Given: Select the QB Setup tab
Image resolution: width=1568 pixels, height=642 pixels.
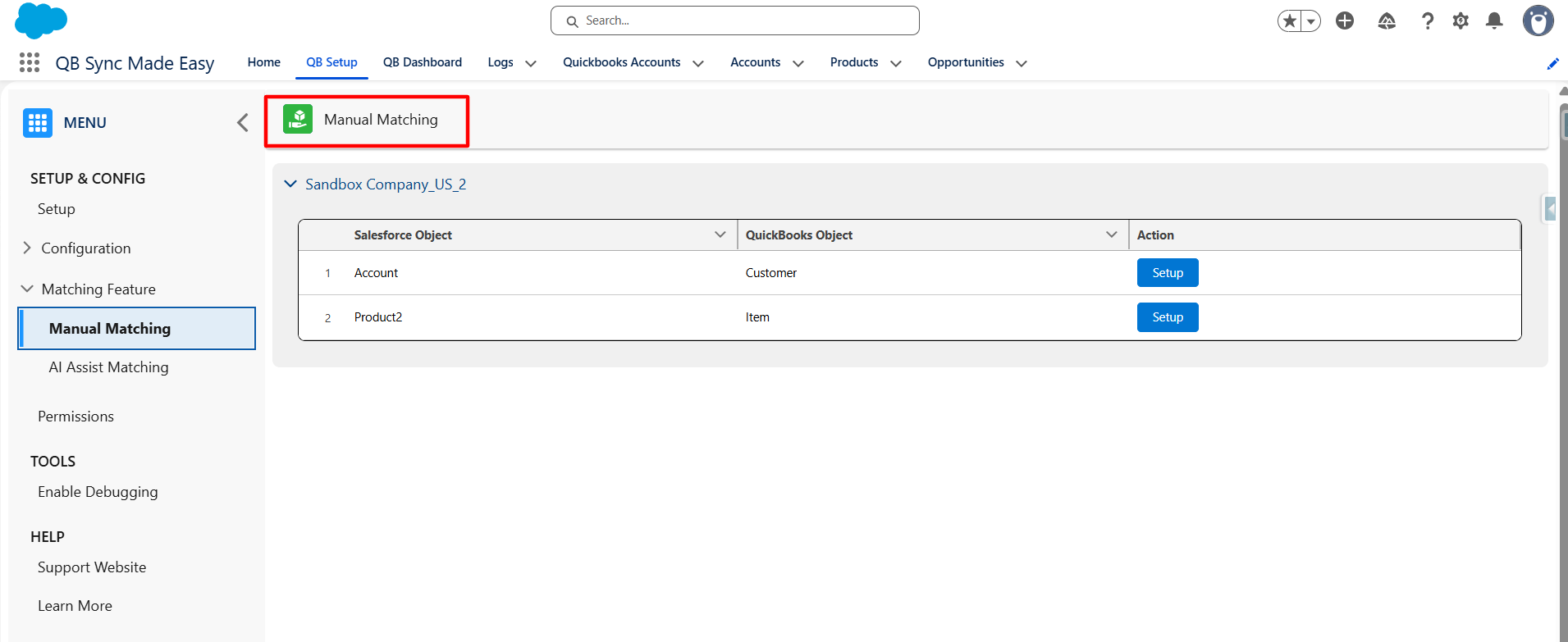Looking at the screenshot, I should pos(331,62).
